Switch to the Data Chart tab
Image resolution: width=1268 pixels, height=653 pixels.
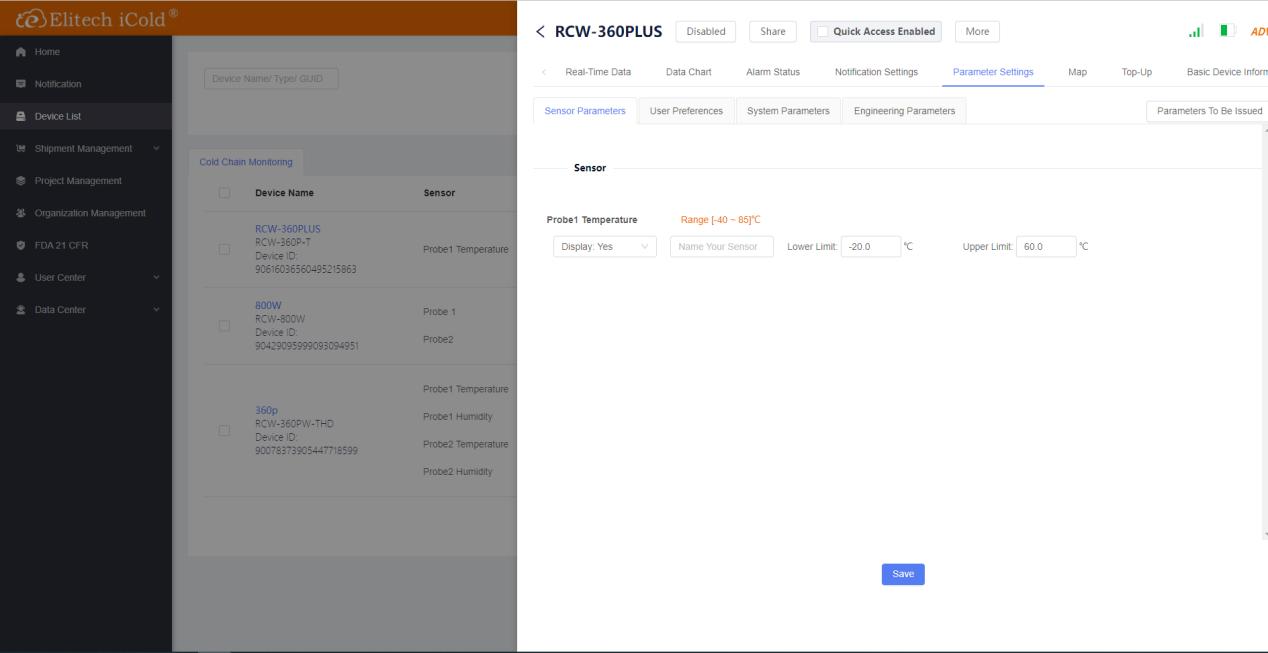pyautogui.click(x=688, y=71)
